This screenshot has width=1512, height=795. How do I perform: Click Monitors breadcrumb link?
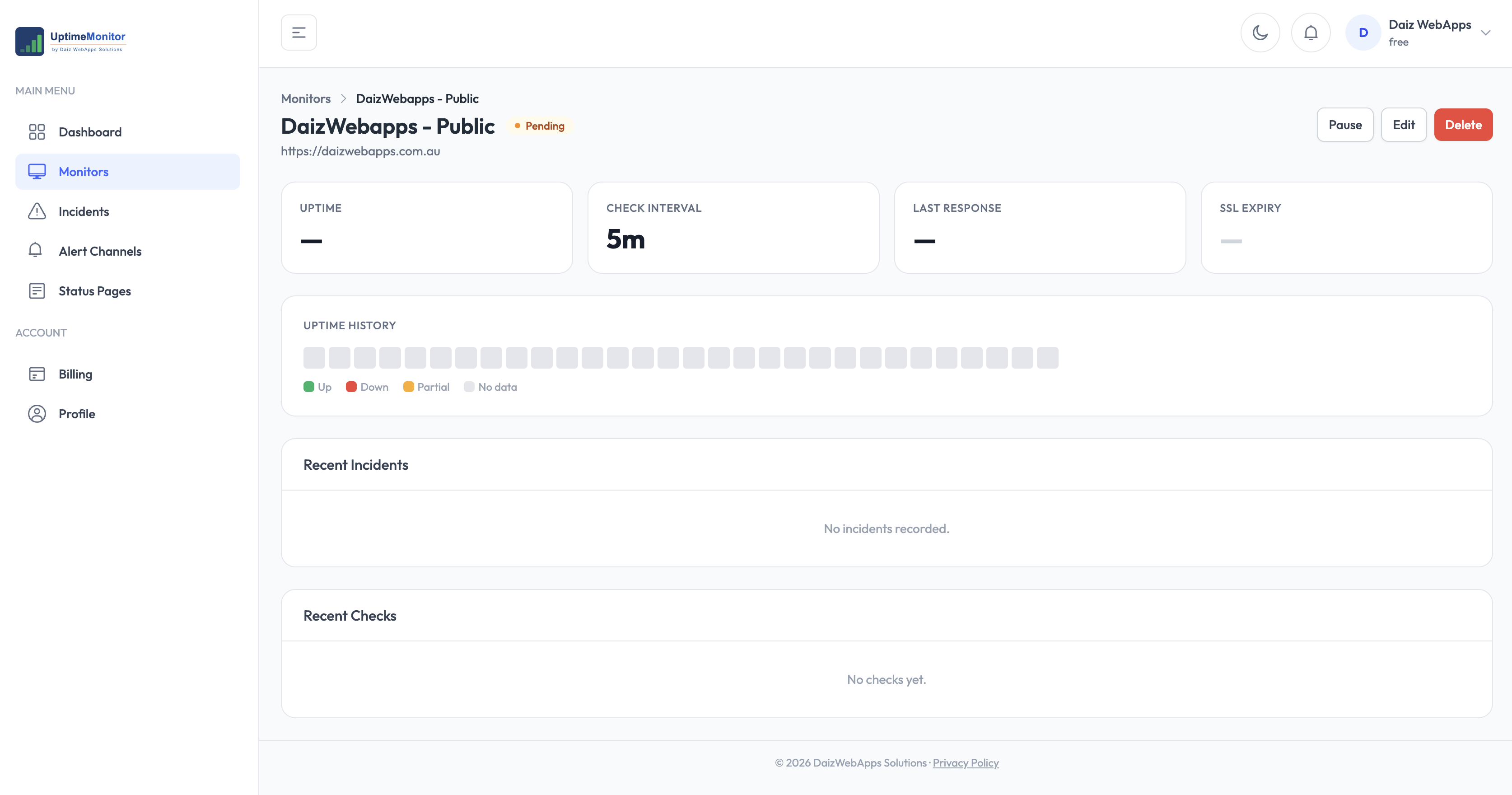[306, 98]
